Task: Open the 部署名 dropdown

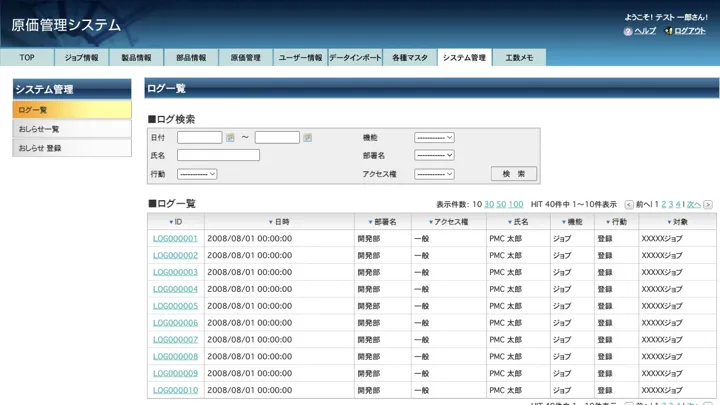Action: point(434,155)
